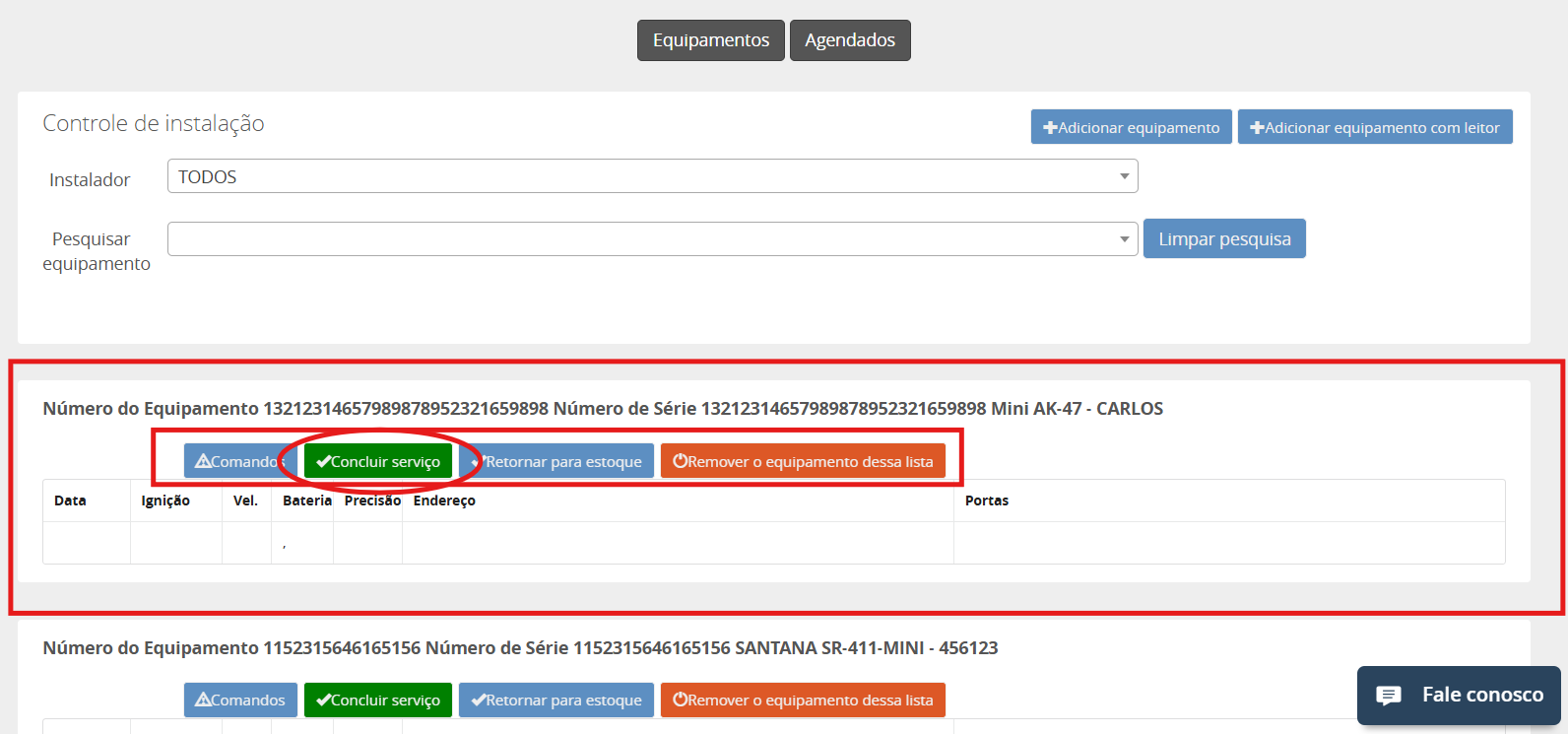Click Concluir serviço for SANTANA SR-411-MINI
1568x734 pixels.
[x=378, y=701]
